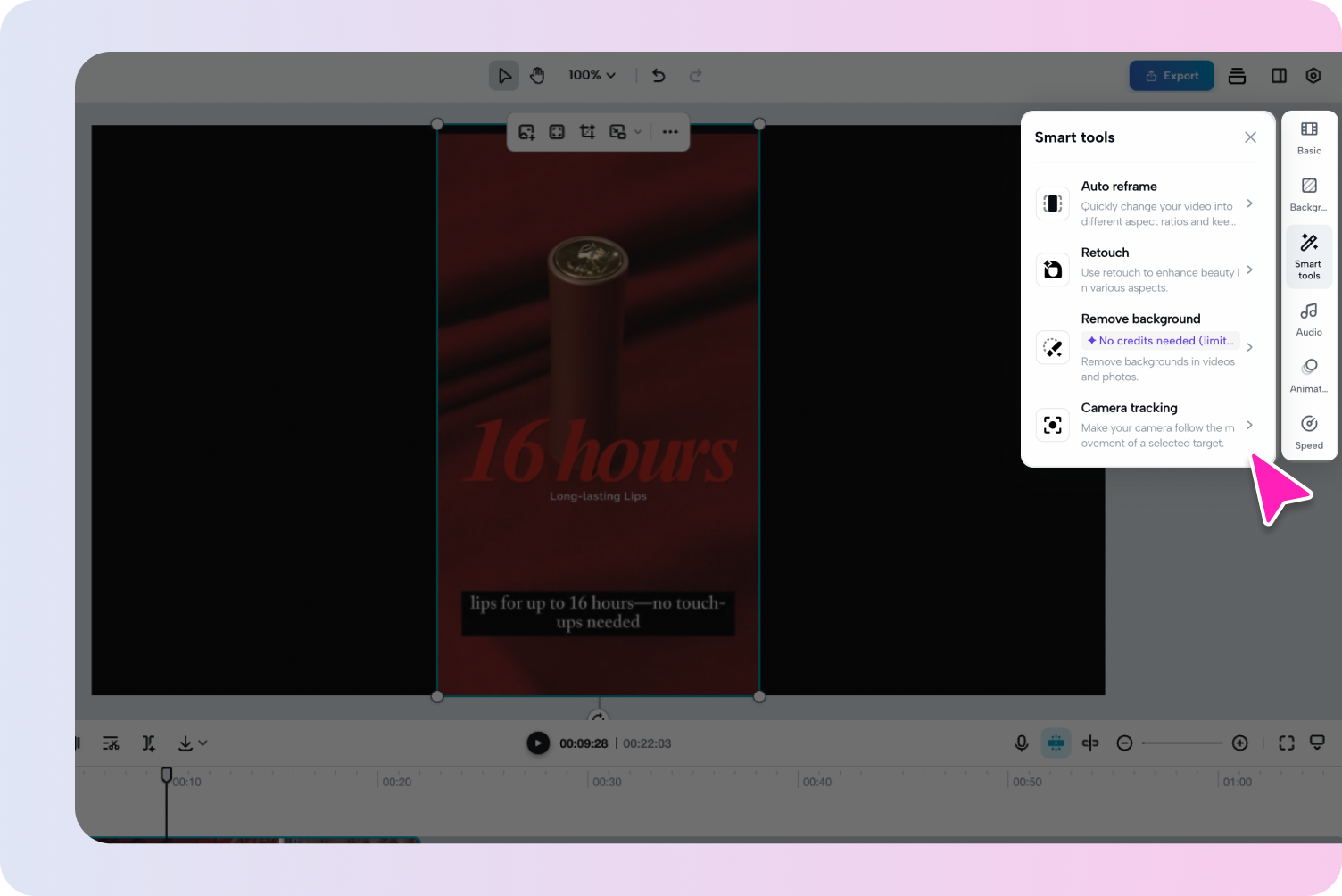The height and width of the screenshot is (896, 1342).
Task: Select the Remove background magic wand icon
Action: coord(1052,347)
